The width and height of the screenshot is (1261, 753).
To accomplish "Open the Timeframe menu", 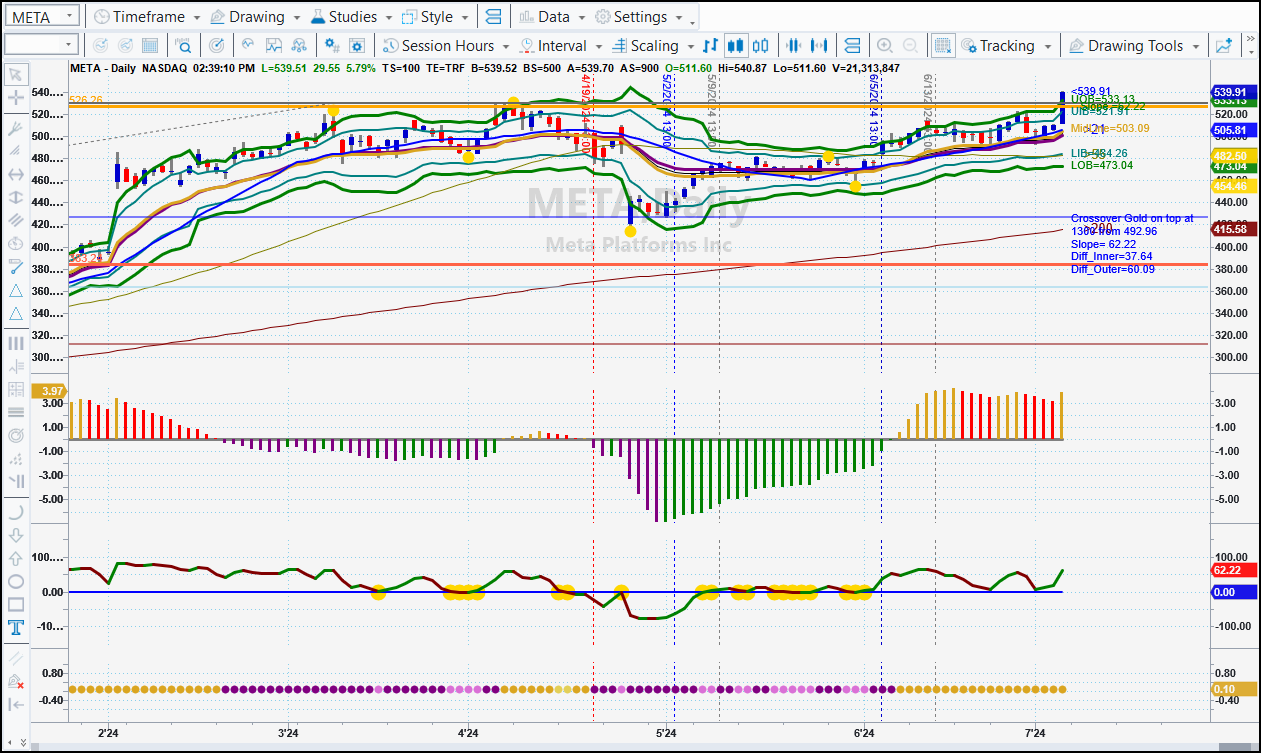I will (146, 16).
